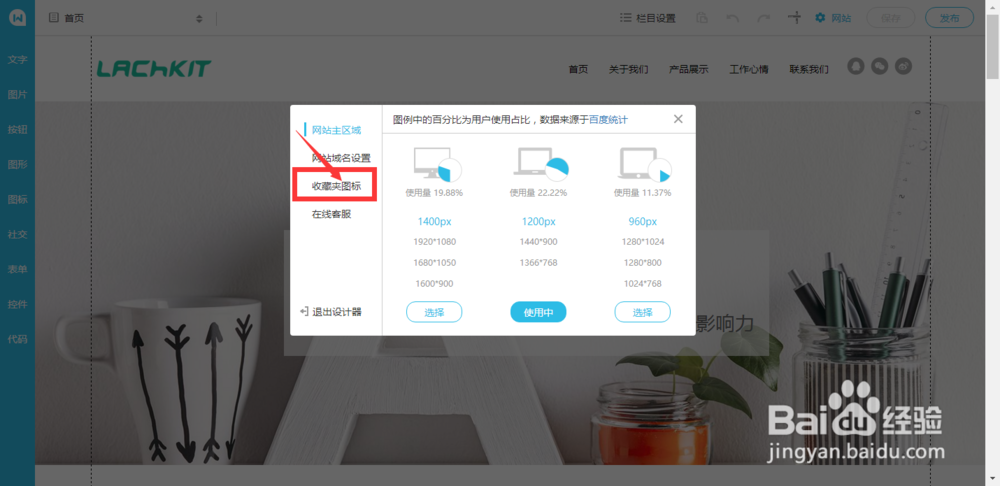
Task: Select 图片 in the left sidebar
Action: [x=17, y=94]
